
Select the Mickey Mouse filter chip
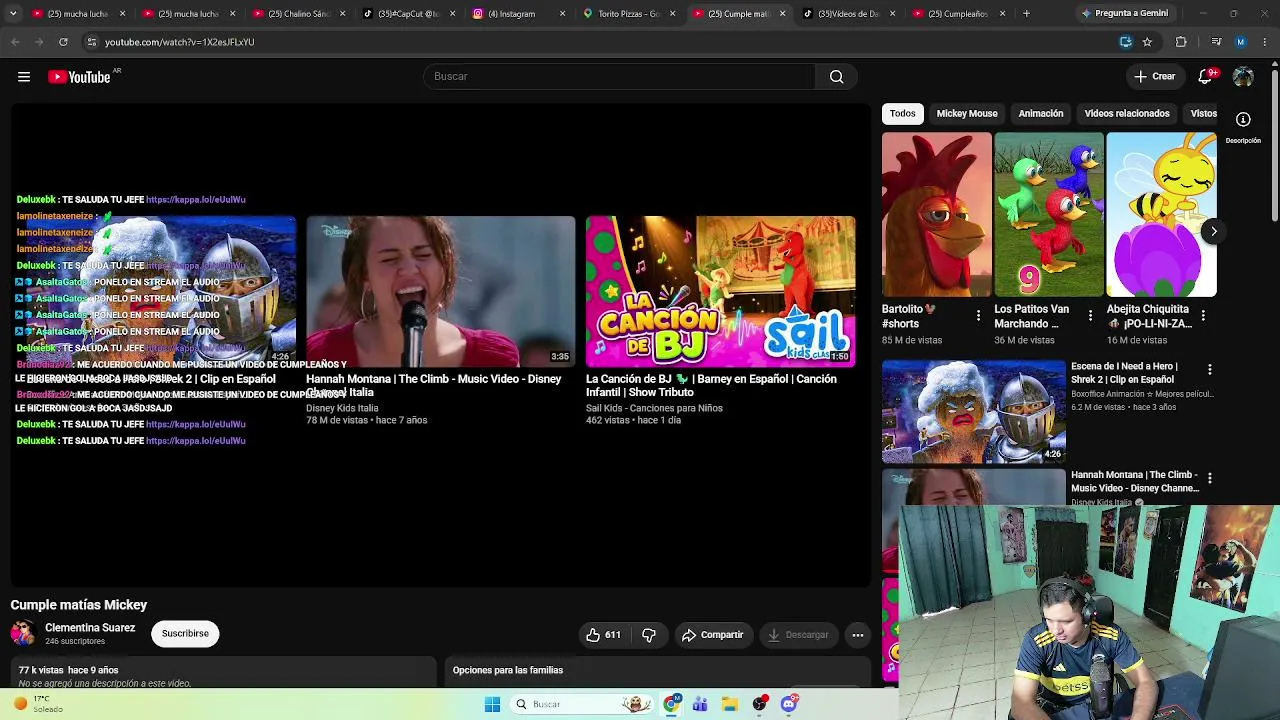click(967, 114)
